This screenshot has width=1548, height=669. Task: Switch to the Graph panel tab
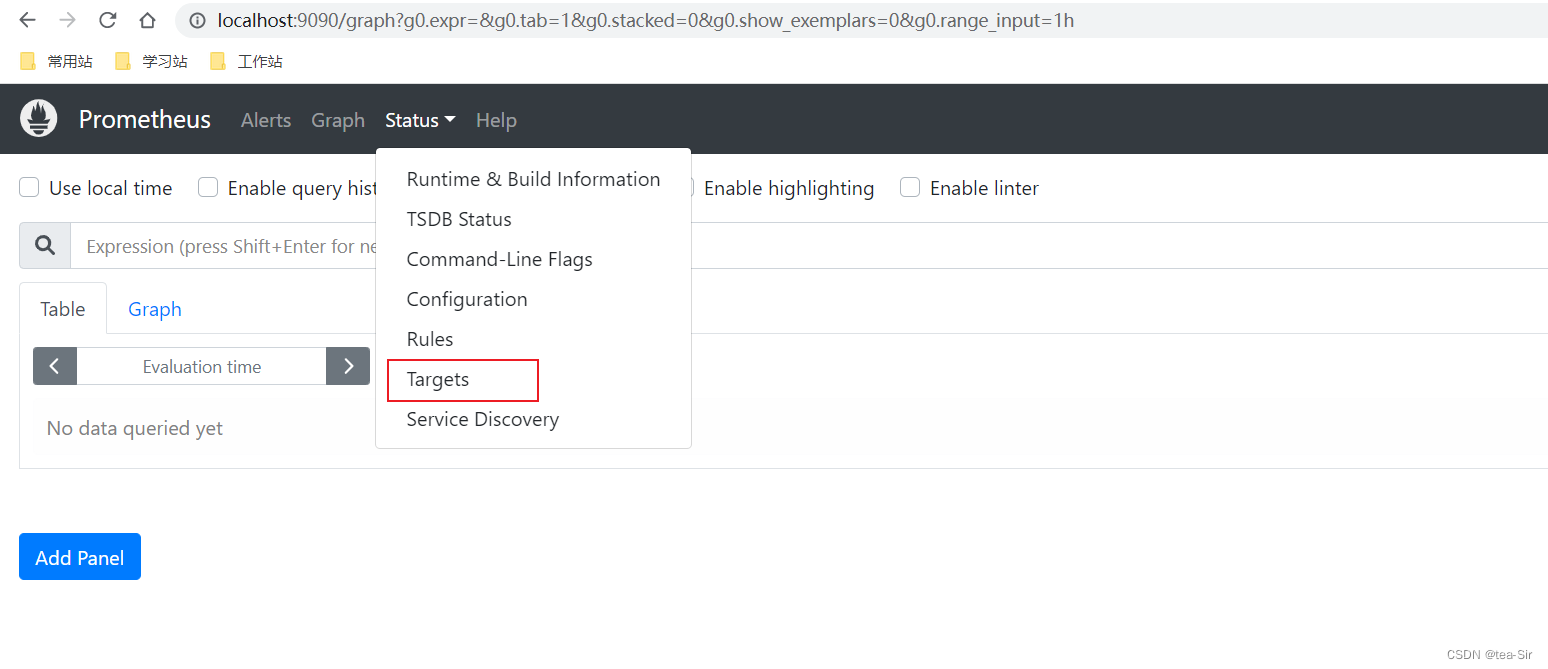click(x=155, y=309)
